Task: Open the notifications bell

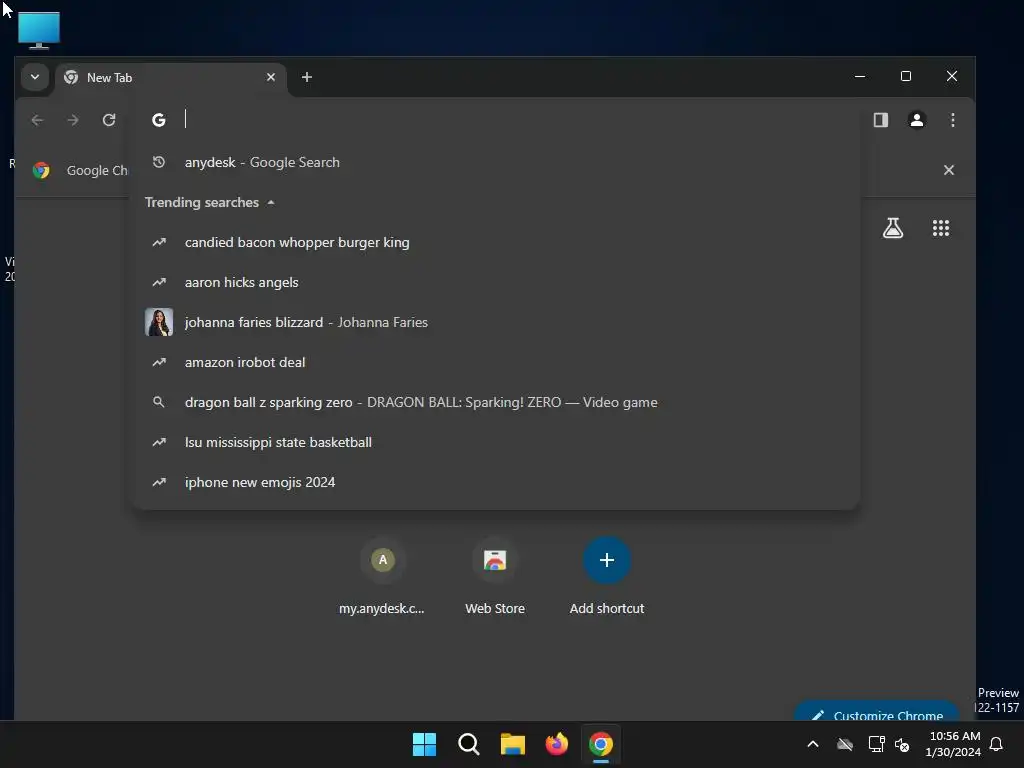Action: (997, 744)
